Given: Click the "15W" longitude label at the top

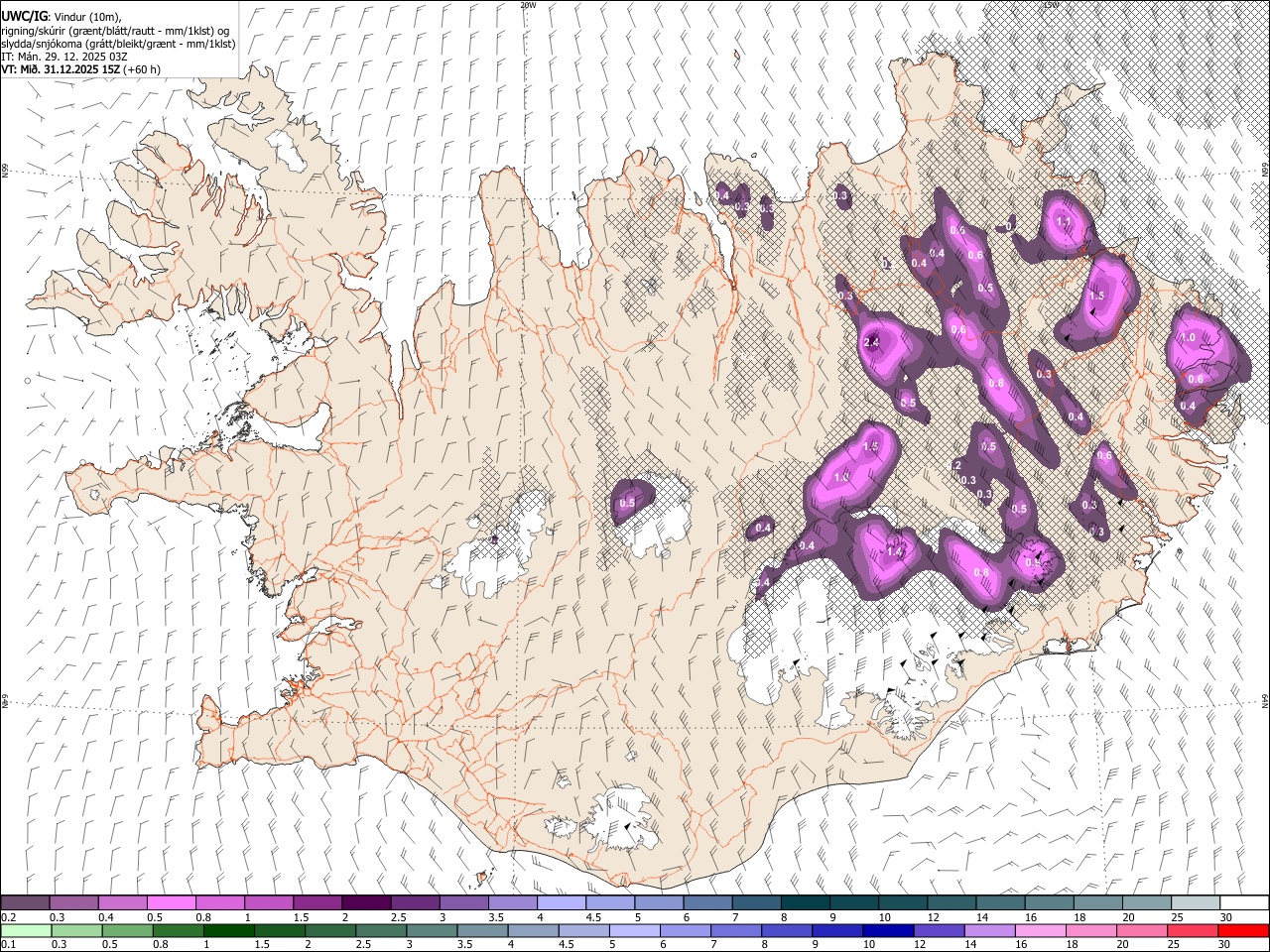Looking at the screenshot, I should point(1051,5).
